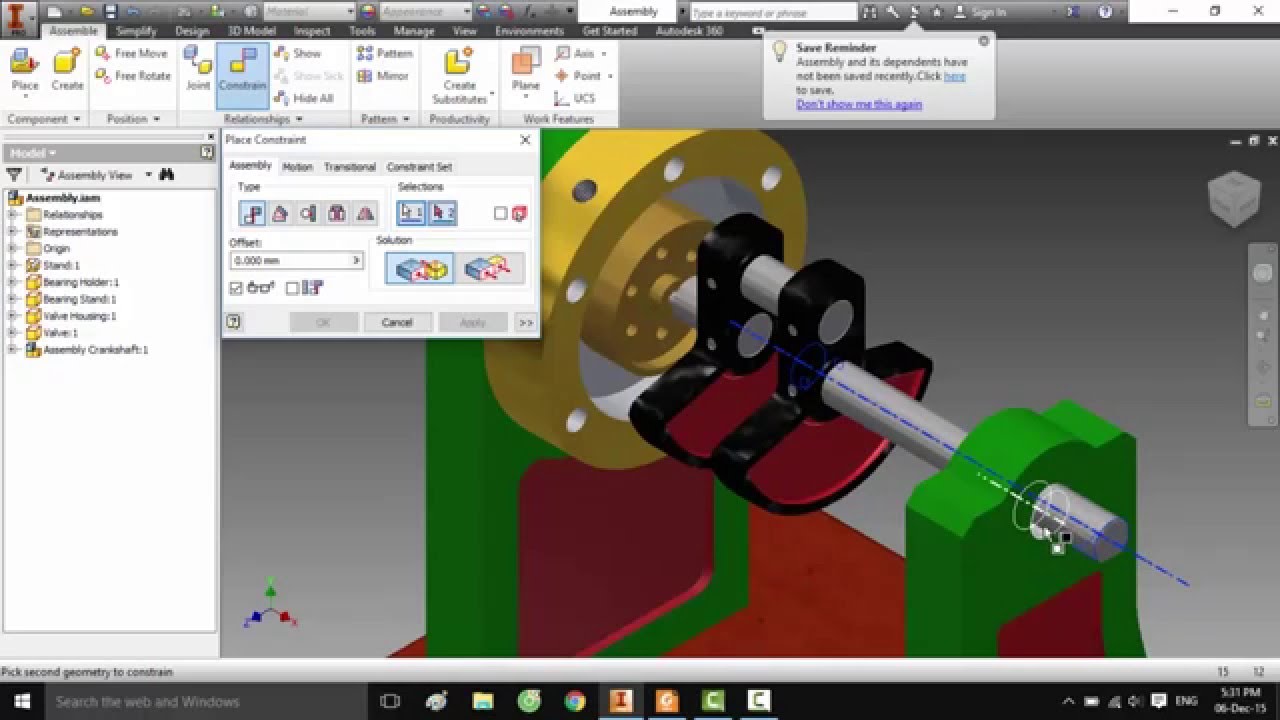Viewport: 1280px width, 720px height.
Task: Click the keyword search box
Action: [773, 12]
